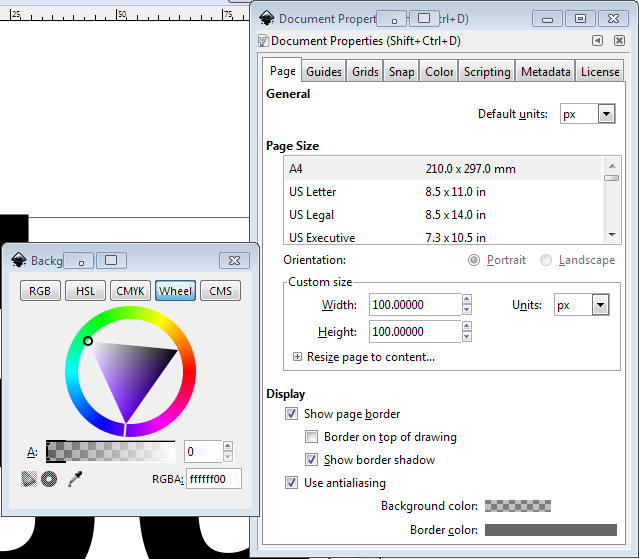Screen dimensions: 639x559
Task: Click the Document Properties dock panel icon
Action: (x=263, y=41)
